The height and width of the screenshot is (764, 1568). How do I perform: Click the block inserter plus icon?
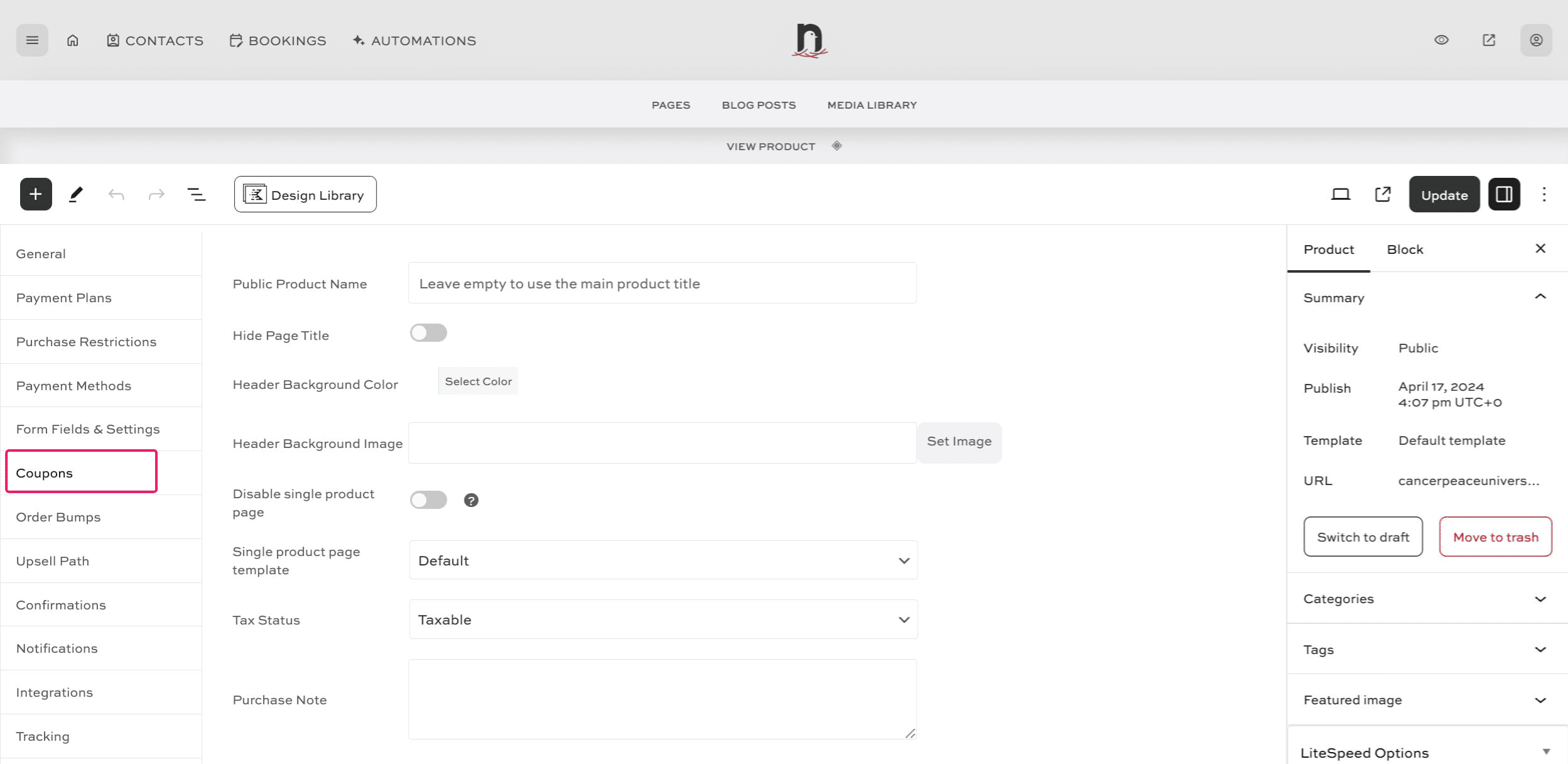pos(36,194)
